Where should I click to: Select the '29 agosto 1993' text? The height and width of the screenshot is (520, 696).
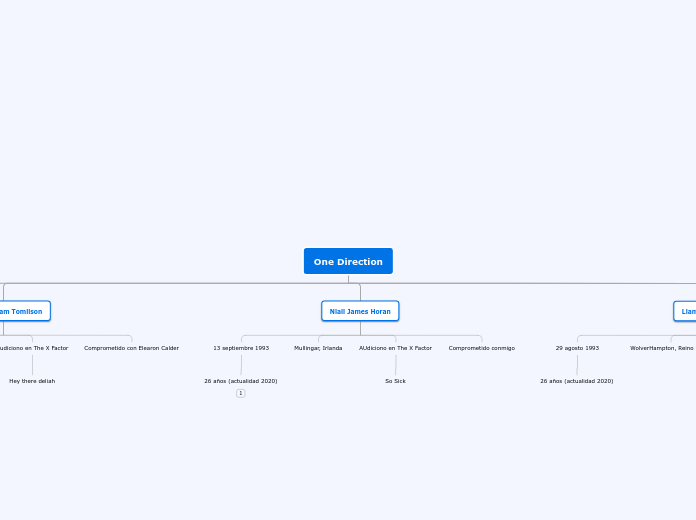[577, 348]
